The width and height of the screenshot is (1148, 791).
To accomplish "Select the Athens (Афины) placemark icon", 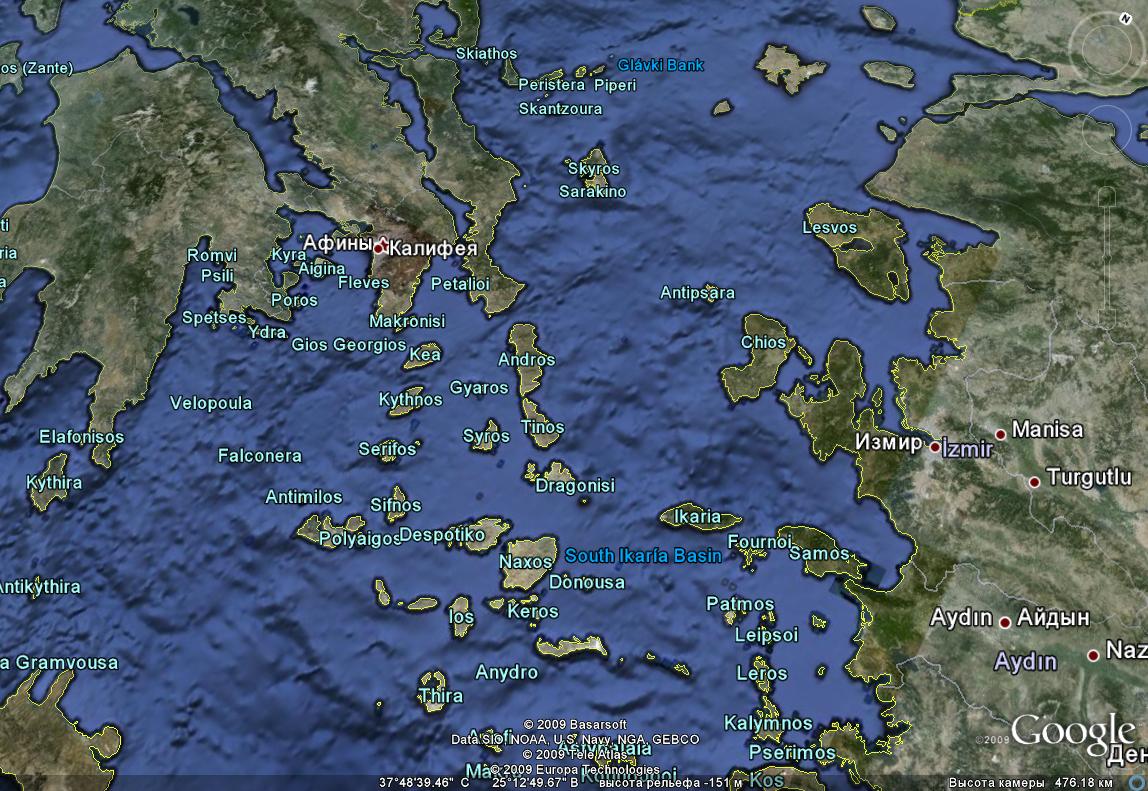I will tap(380, 244).
